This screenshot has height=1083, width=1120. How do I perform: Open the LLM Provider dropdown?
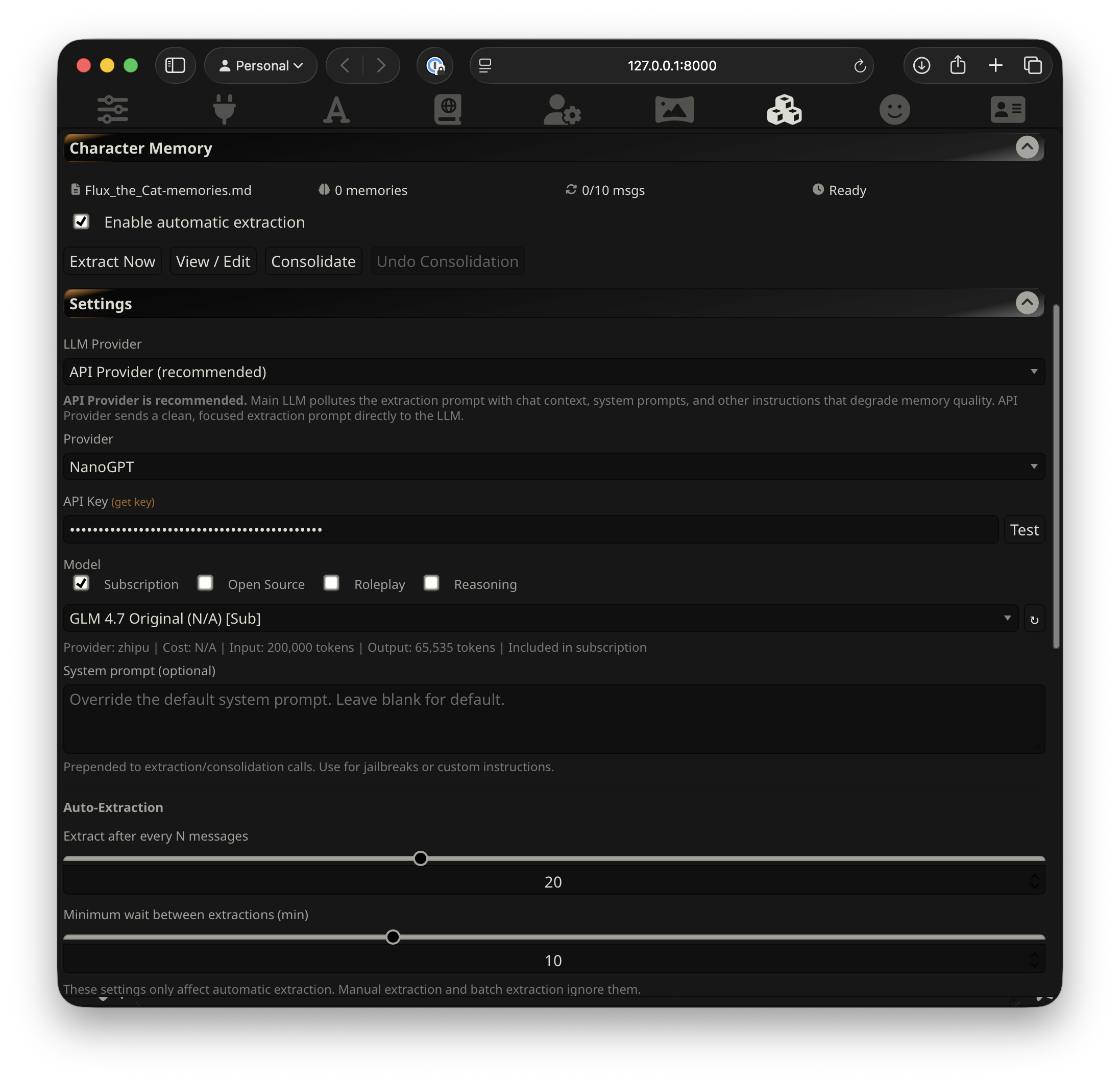click(553, 372)
